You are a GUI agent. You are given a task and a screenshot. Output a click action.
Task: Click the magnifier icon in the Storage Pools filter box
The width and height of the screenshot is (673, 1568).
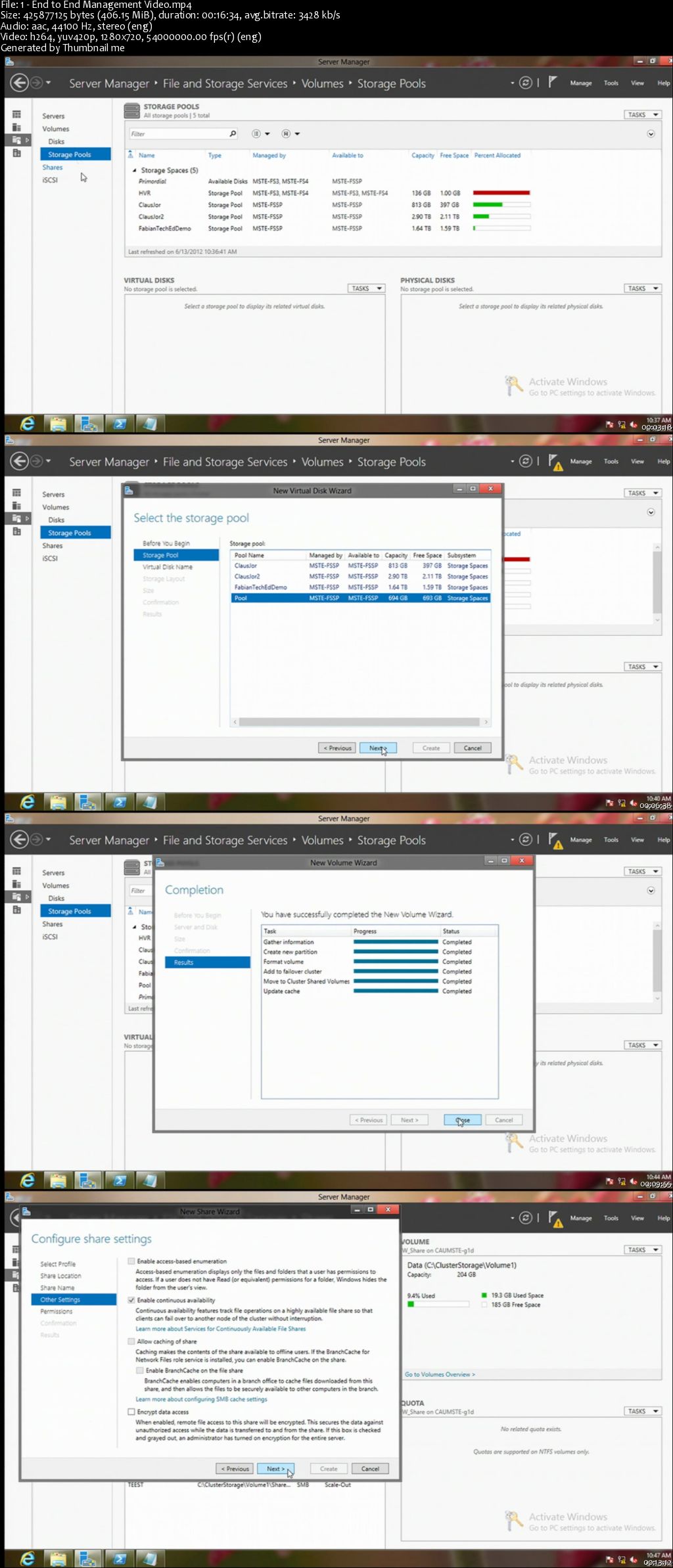tap(233, 134)
